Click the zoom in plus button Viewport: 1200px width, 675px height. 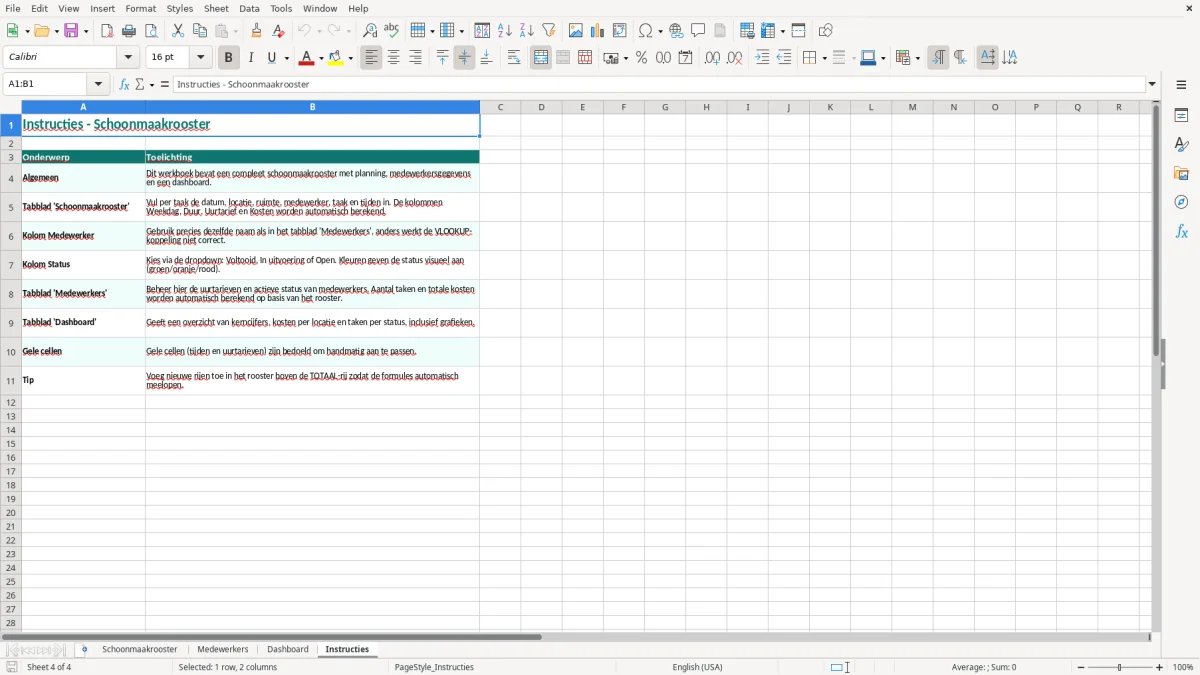coord(1160,667)
